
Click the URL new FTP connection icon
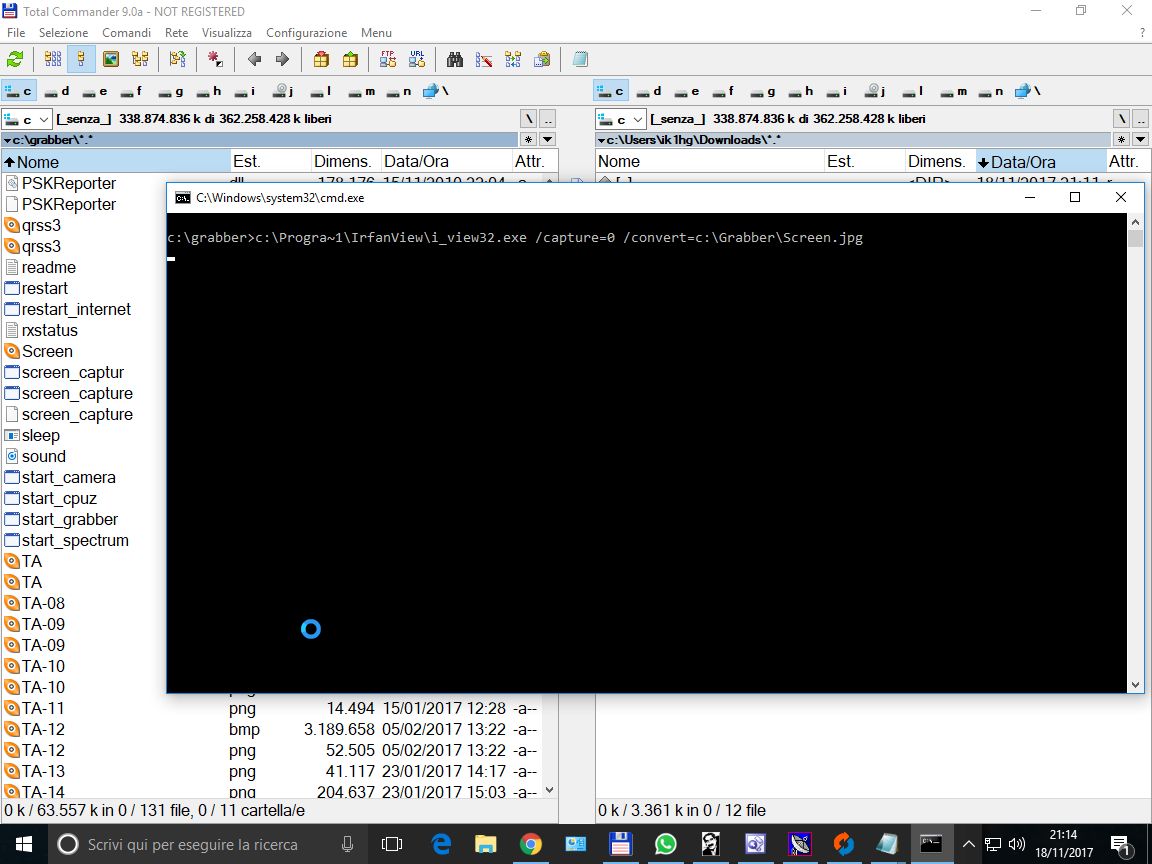[x=417, y=59]
